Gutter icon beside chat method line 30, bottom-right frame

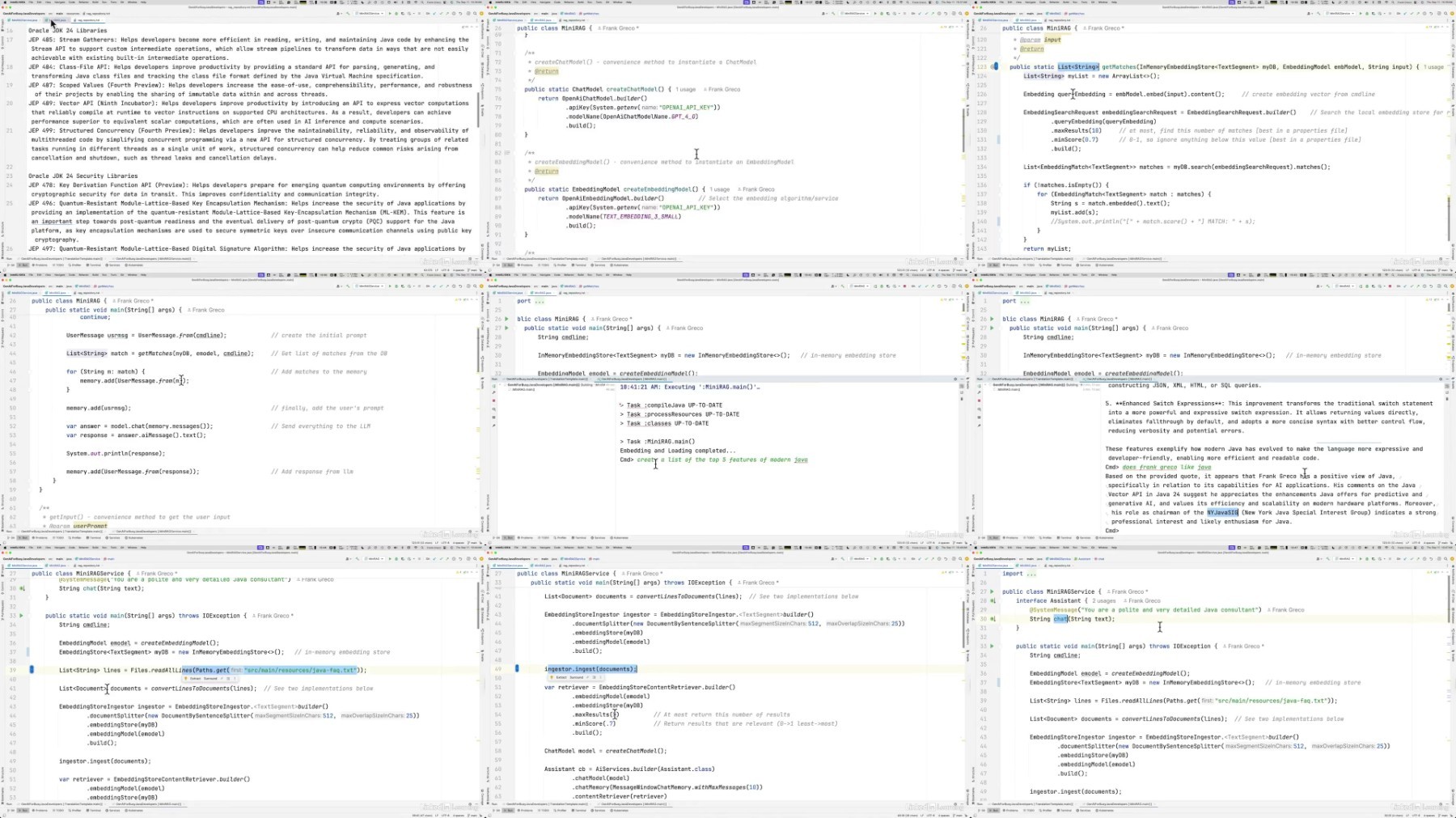(993, 619)
